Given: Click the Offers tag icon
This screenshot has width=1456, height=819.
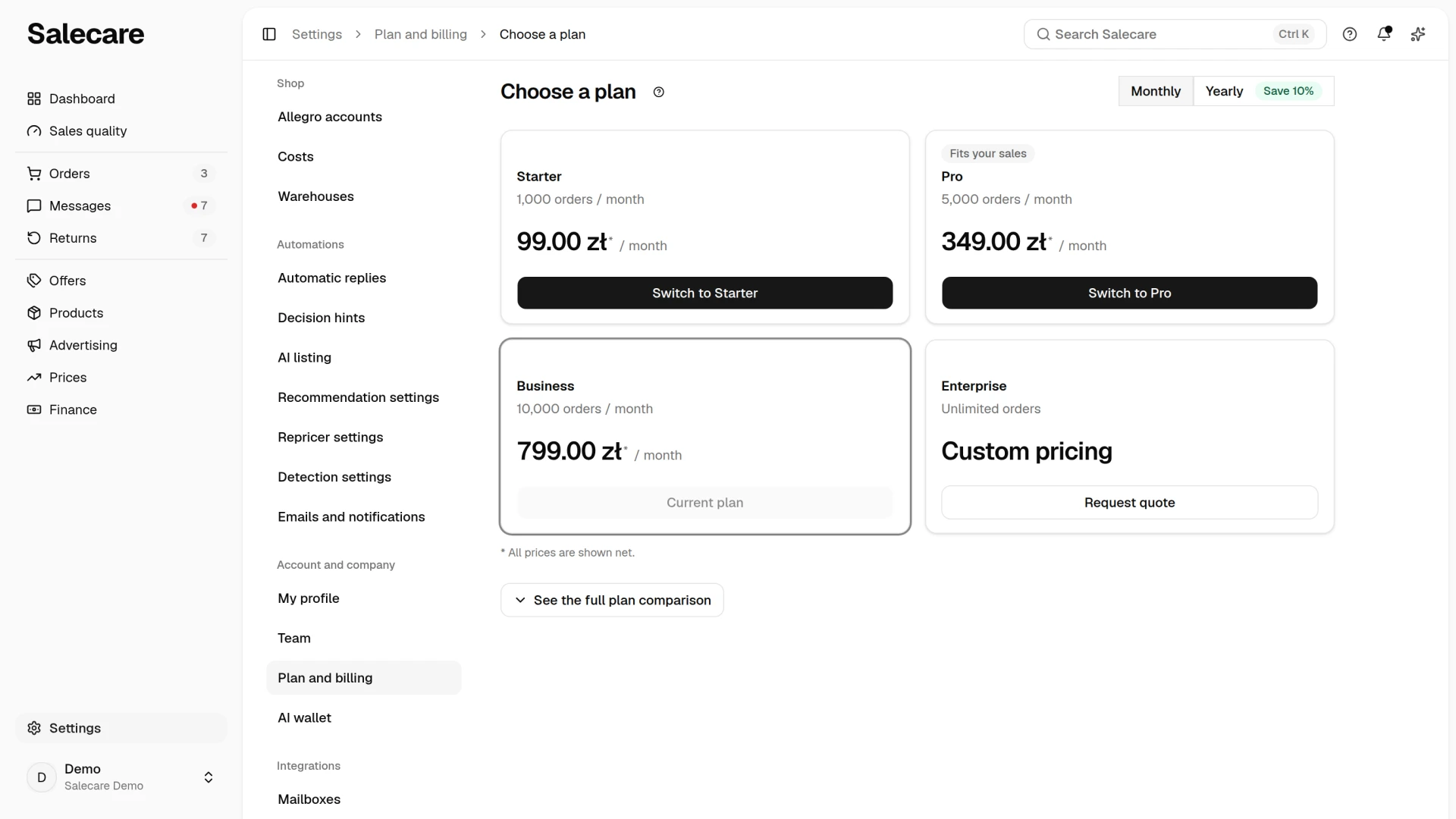Looking at the screenshot, I should click(34, 281).
